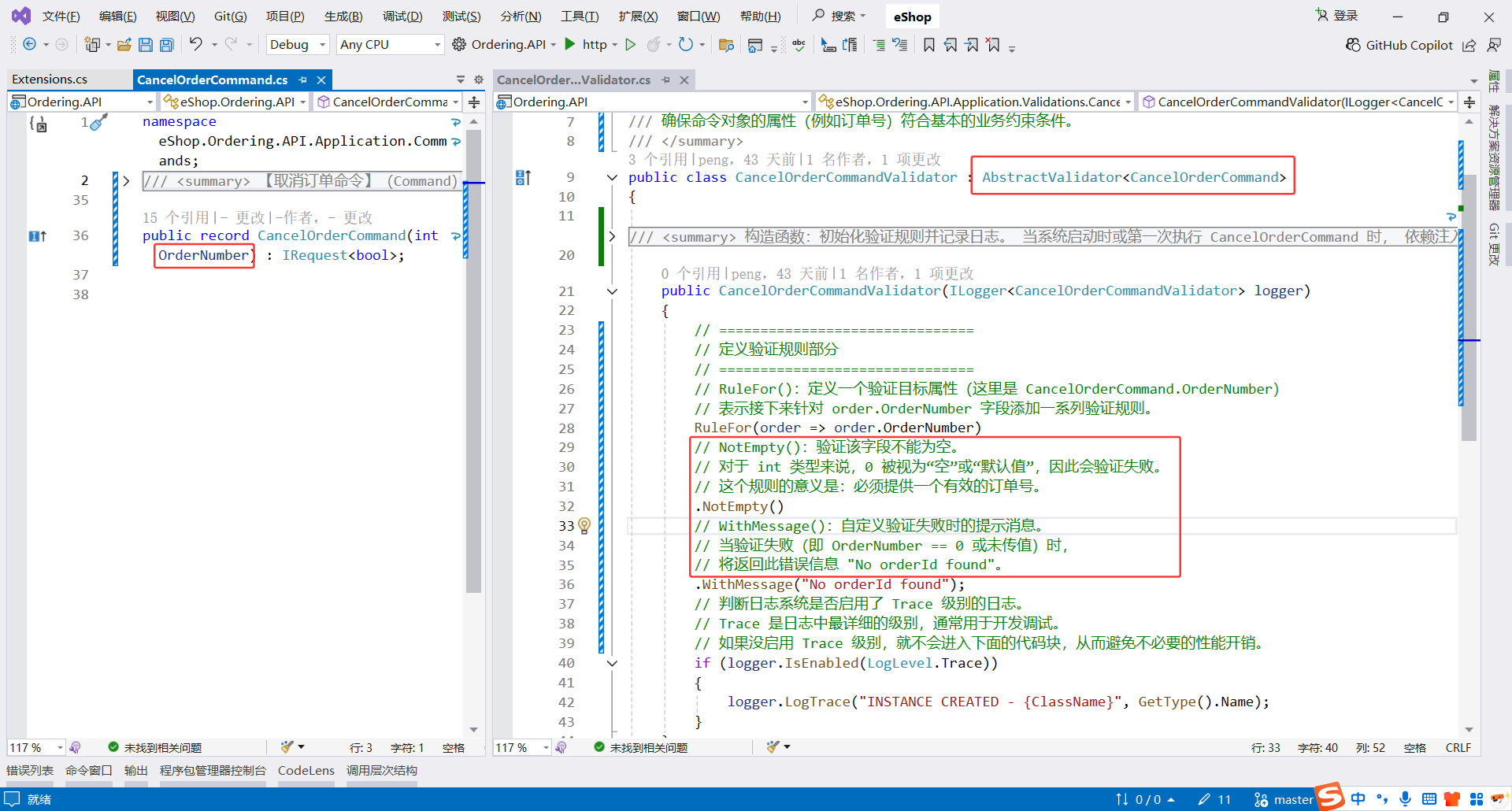Toggle a bookmark with the bookmark icon

click(x=928, y=45)
